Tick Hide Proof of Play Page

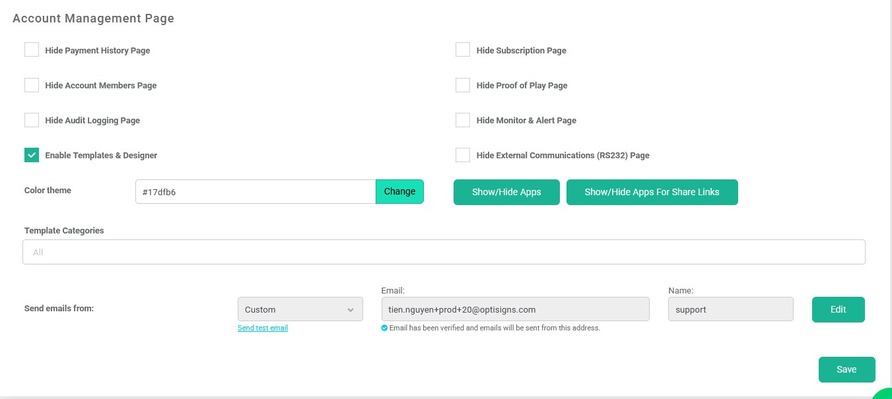(462, 85)
